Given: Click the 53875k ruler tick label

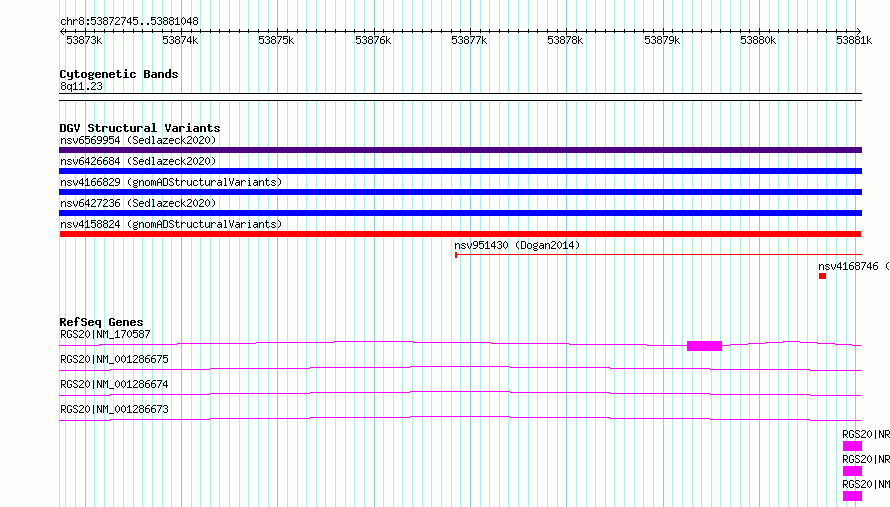Looking at the screenshot, I should (276, 40).
